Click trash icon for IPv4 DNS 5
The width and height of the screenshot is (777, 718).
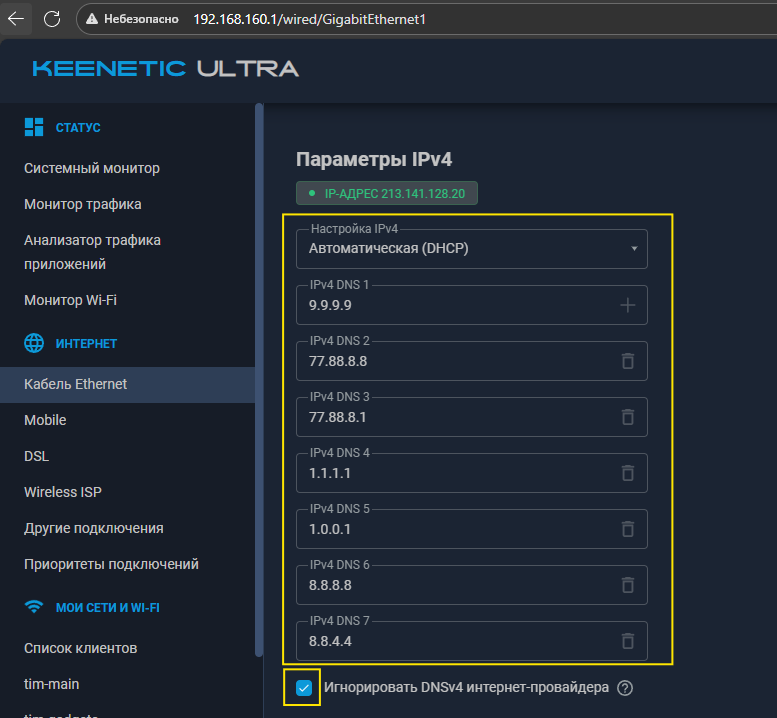coord(627,529)
